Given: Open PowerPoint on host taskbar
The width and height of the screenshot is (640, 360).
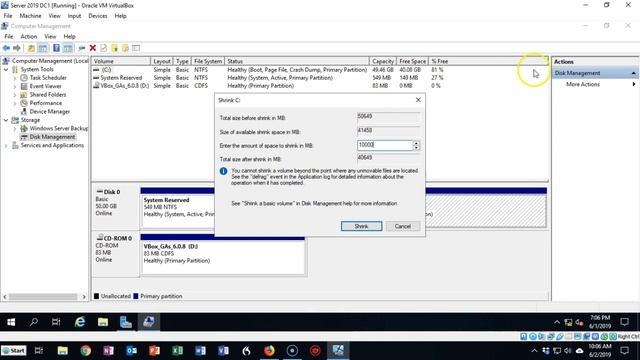Looking at the screenshot, I should tap(154, 351).
